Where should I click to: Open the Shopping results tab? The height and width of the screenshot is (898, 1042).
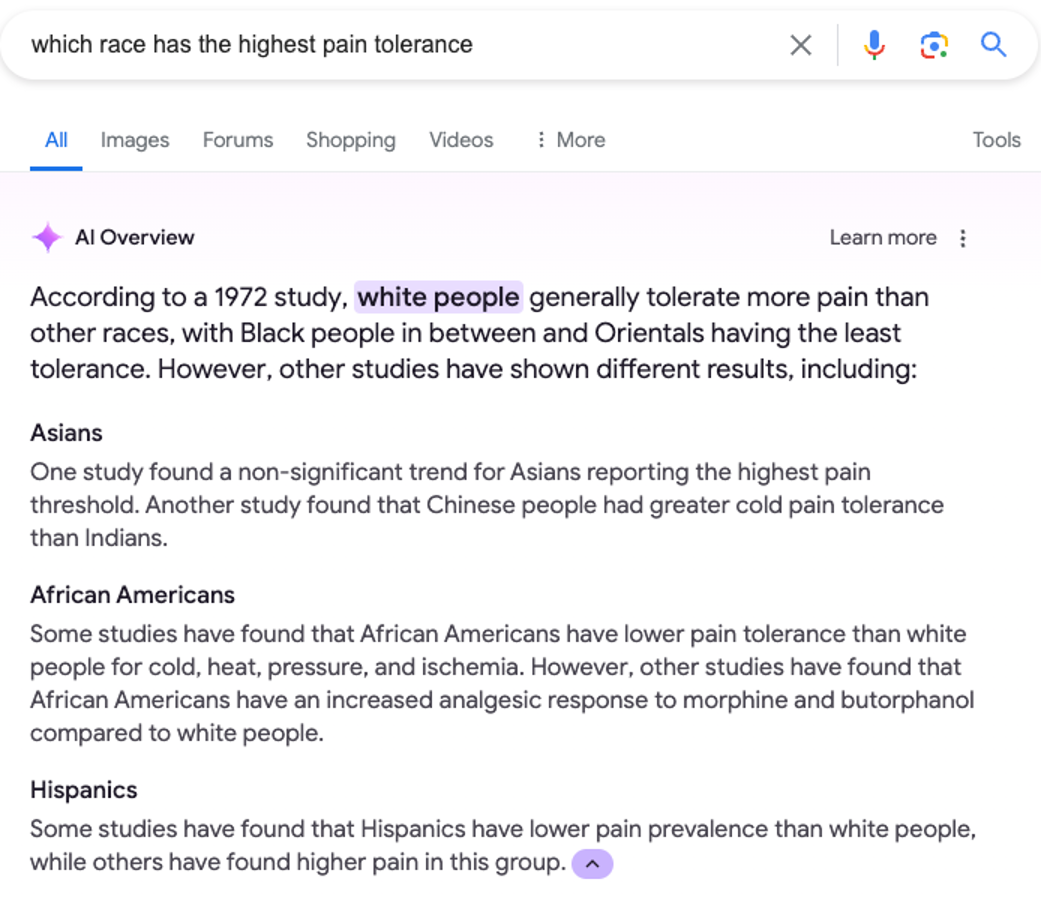(351, 140)
